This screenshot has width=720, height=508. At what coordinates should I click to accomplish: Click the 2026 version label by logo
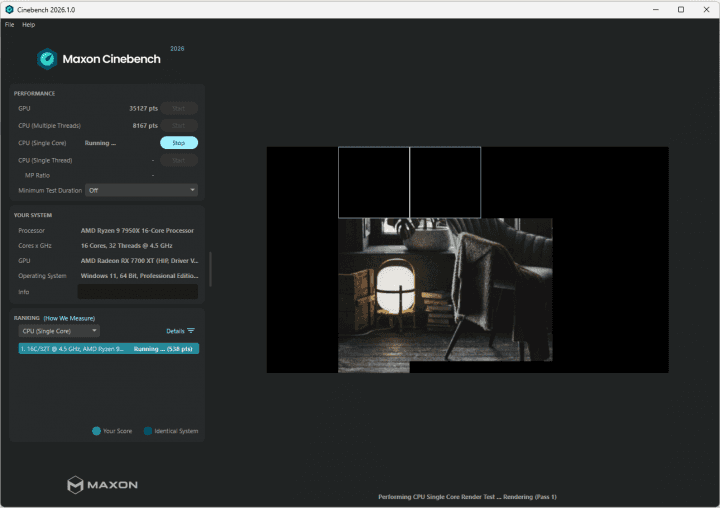tap(177, 48)
